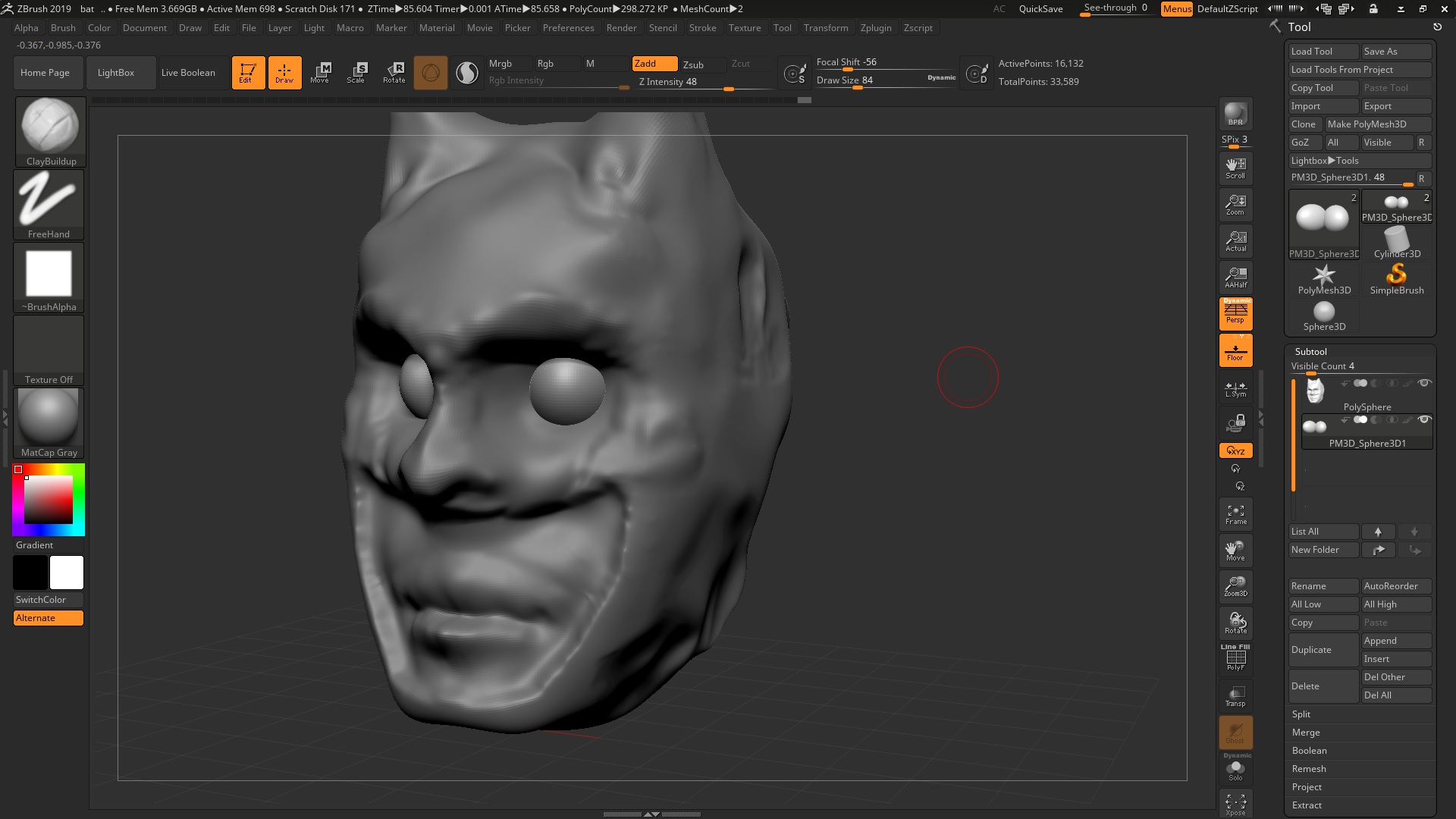Select the Scale transform tool
The height and width of the screenshot is (819, 1456).
coord(356,73)
